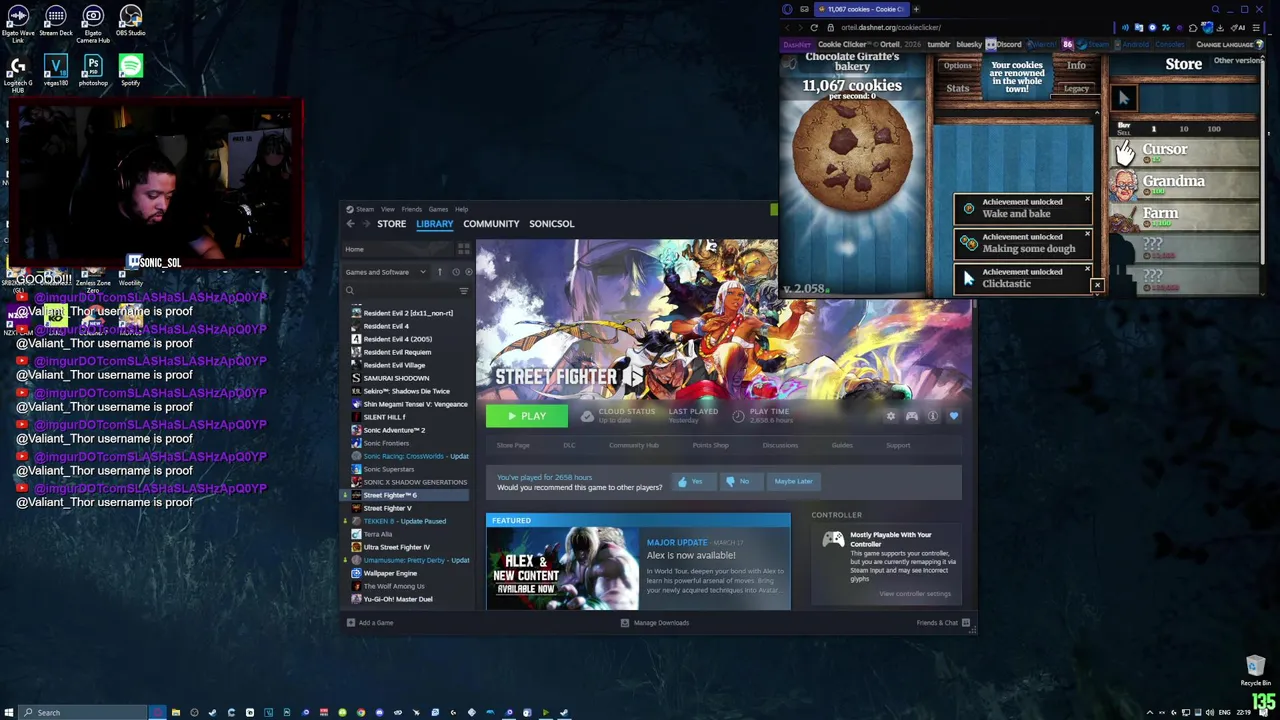Open the OBS Studio desktop shortcut
This screenshot has width=1280, height=720.
click(130, 22)
